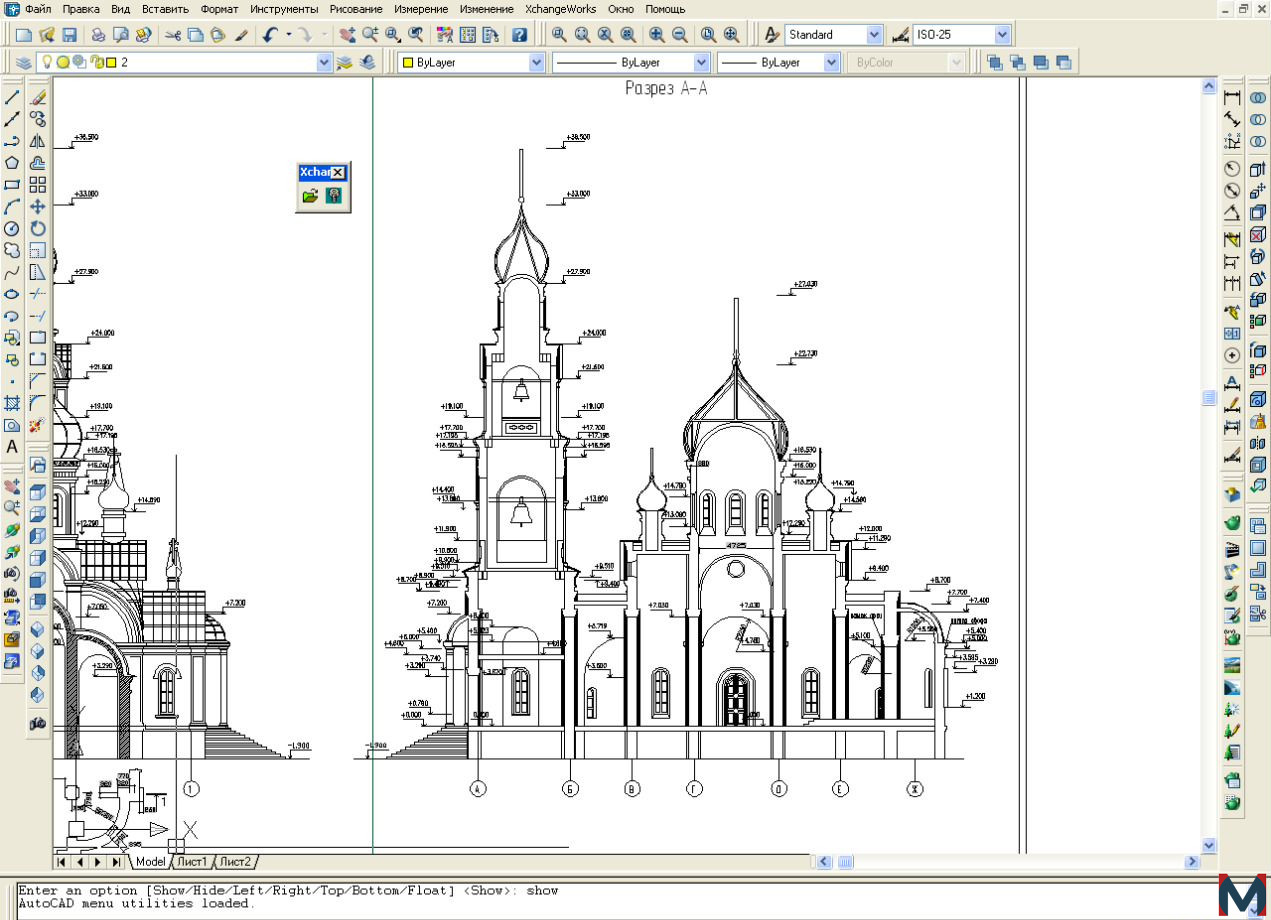Open the Layer Properties Manager icon

(23, 62)
